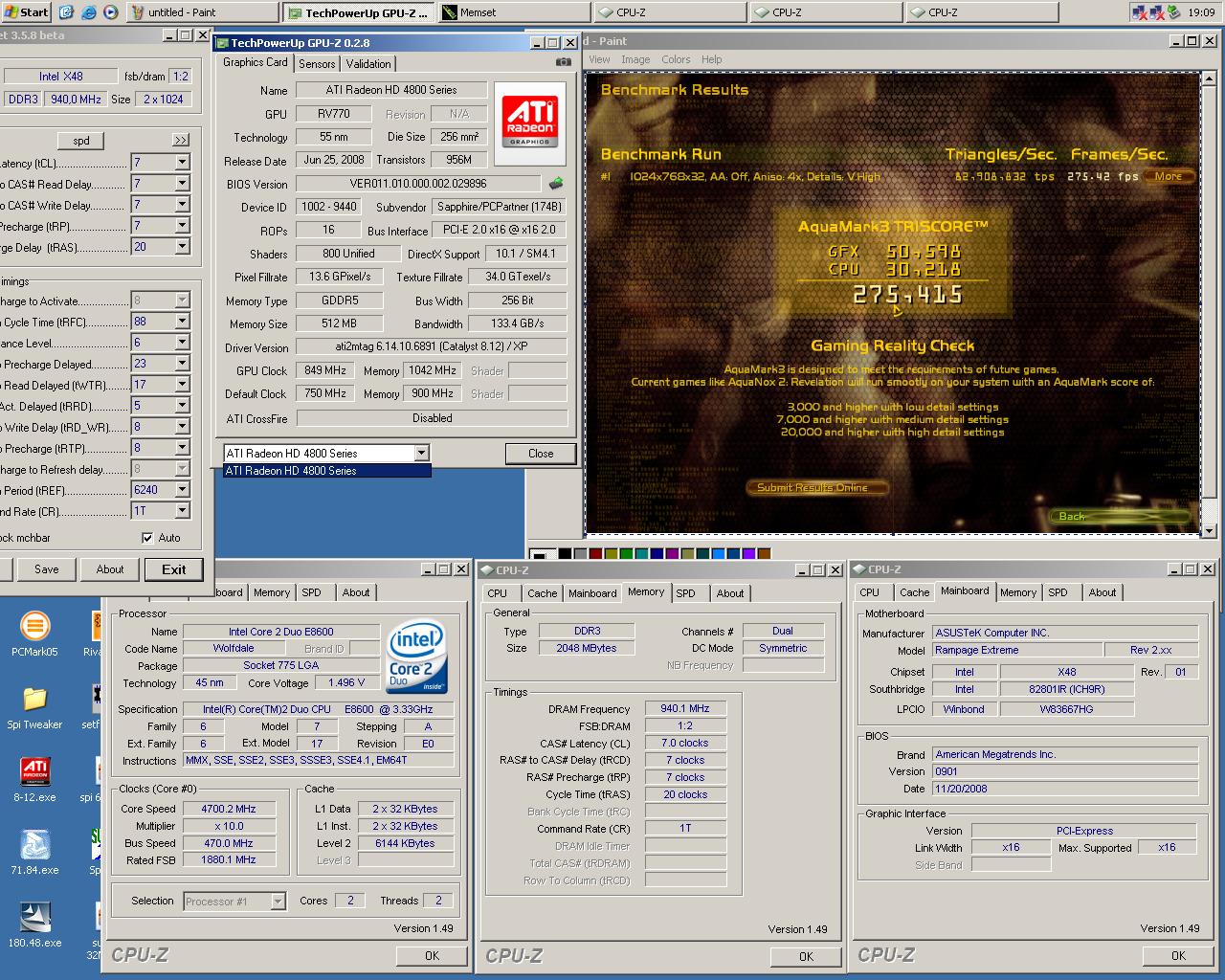
Task: Open the RAS Precharge (tRP) dropdown in Memset
Action: point(182,226)
